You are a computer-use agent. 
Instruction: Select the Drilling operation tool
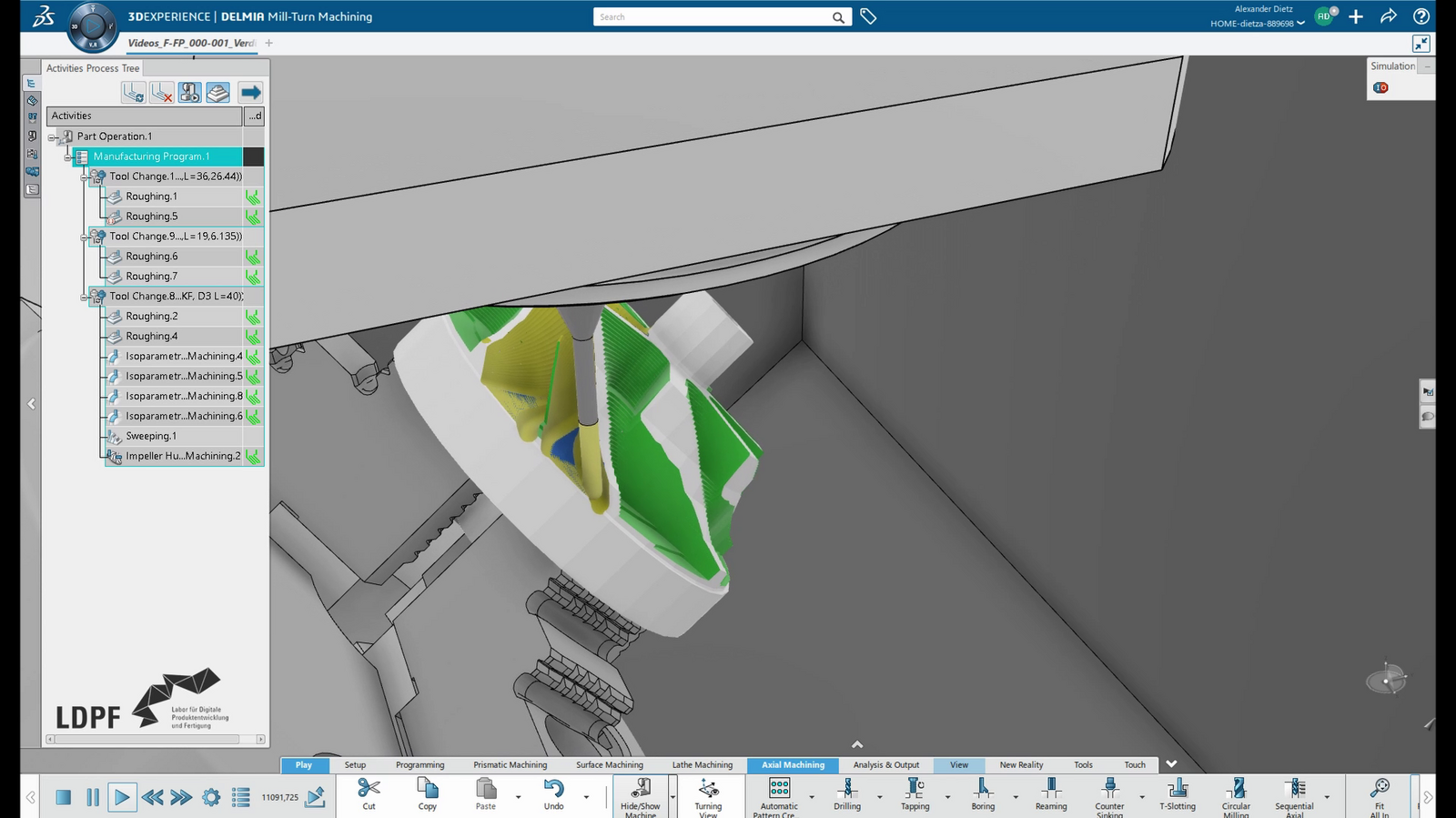847,793
